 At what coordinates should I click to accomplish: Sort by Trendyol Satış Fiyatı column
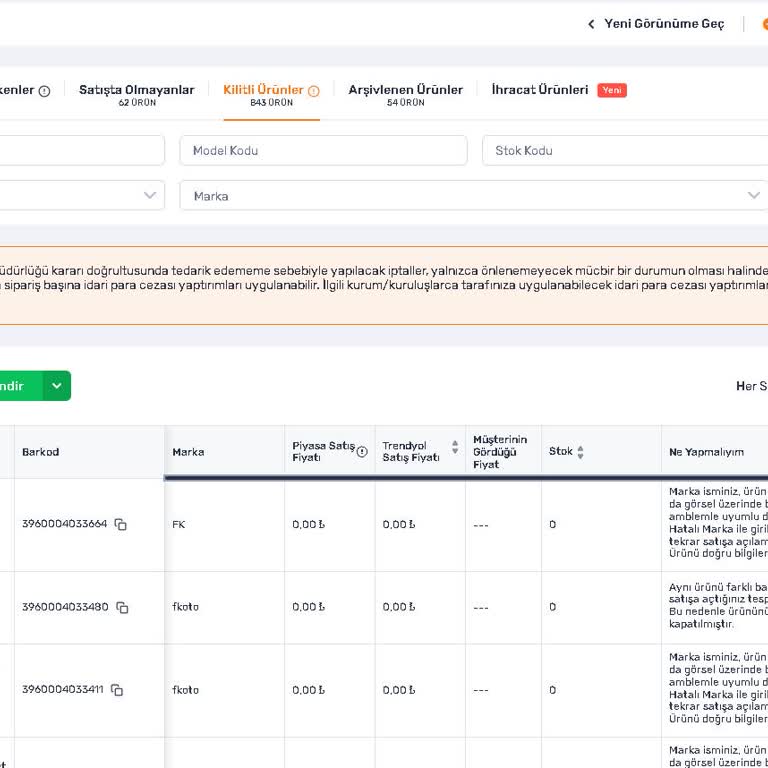point(455,447)
